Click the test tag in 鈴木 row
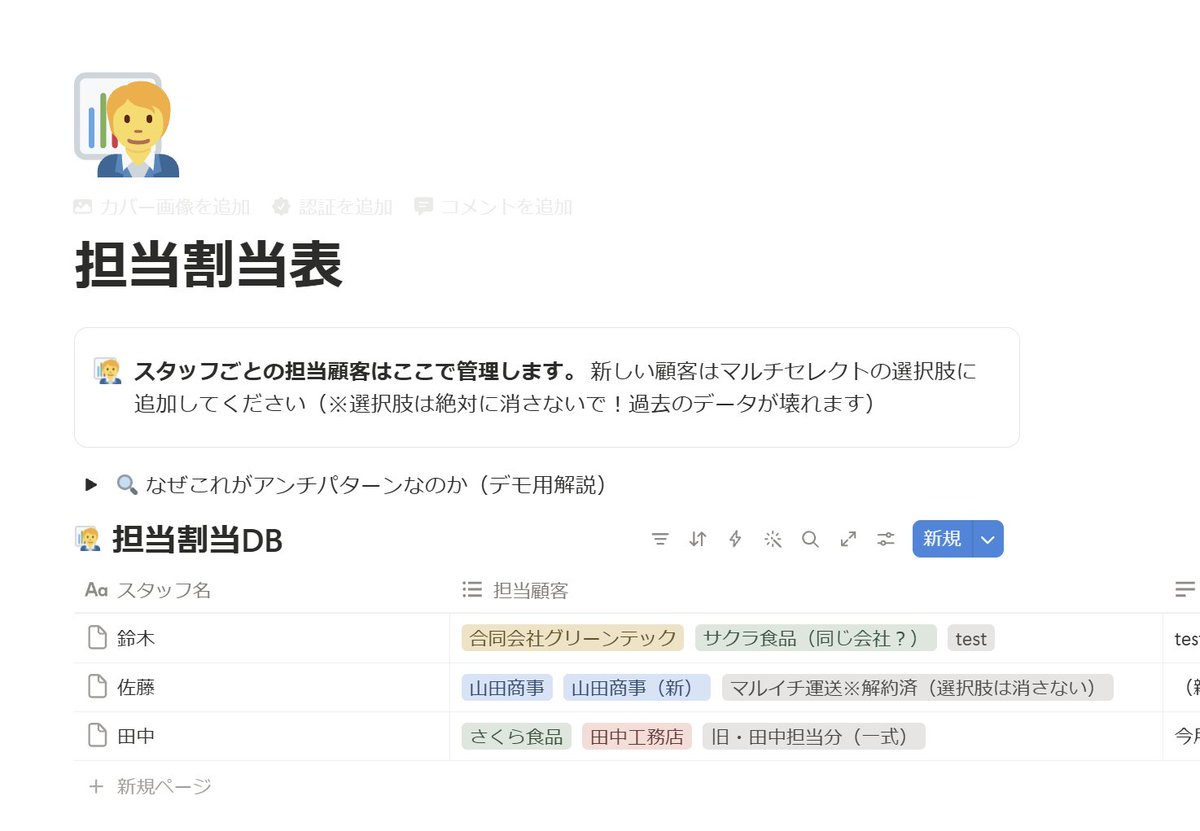The image size is (1200, 831). pos(971,638)
